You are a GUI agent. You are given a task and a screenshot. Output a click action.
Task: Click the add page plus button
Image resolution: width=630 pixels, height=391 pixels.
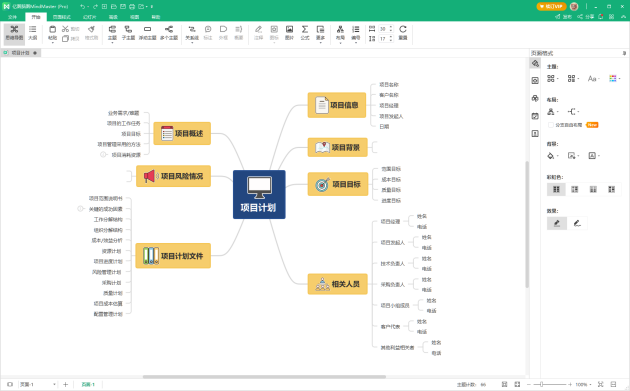click(x=65, y=385)
